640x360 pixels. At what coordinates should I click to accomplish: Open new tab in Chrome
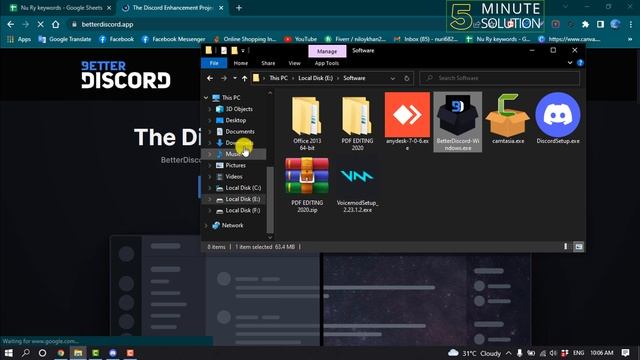click(239, 8)
